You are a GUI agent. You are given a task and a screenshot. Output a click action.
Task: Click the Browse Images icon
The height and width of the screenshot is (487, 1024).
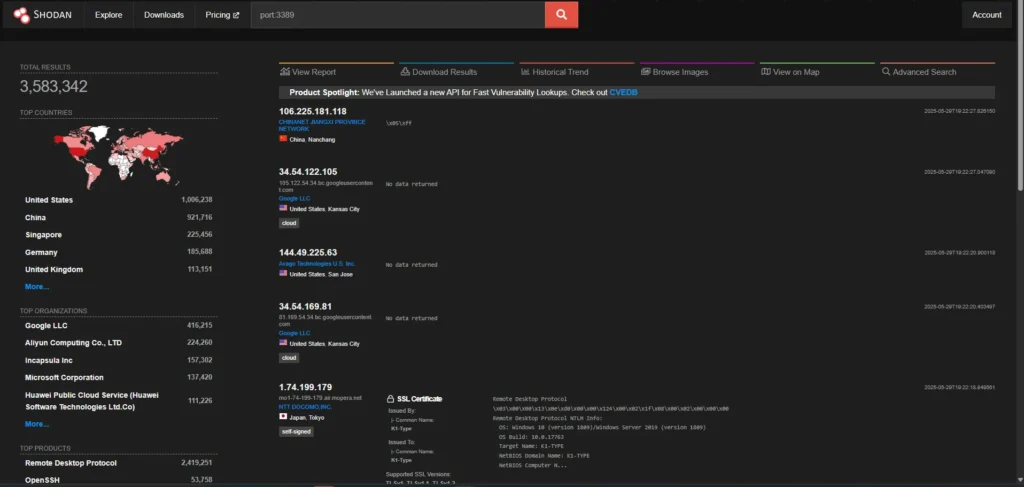[x=645, y=71]
